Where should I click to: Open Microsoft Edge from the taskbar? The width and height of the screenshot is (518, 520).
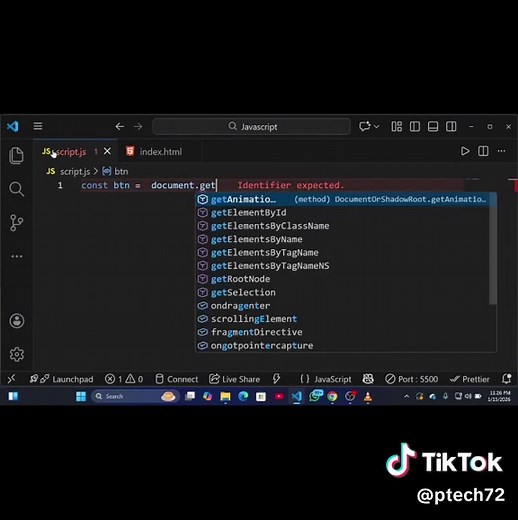(x=243, y=396)
